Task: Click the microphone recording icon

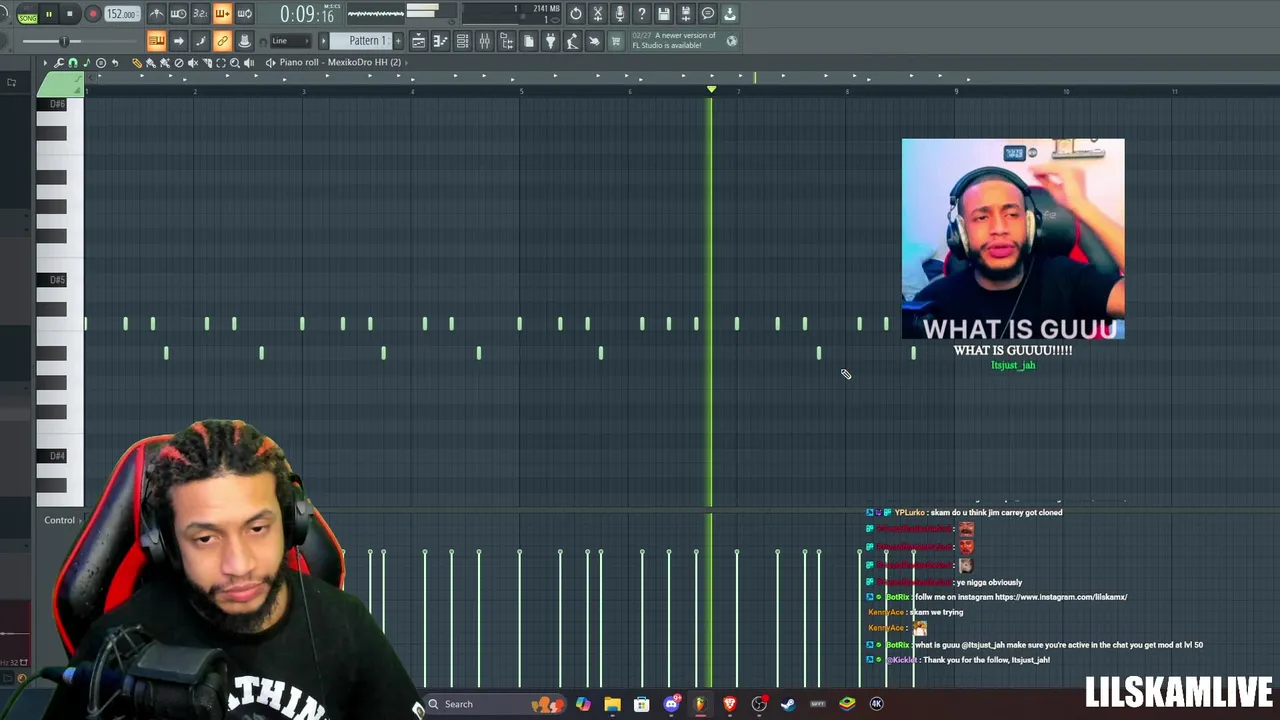Action: [620, 13]
